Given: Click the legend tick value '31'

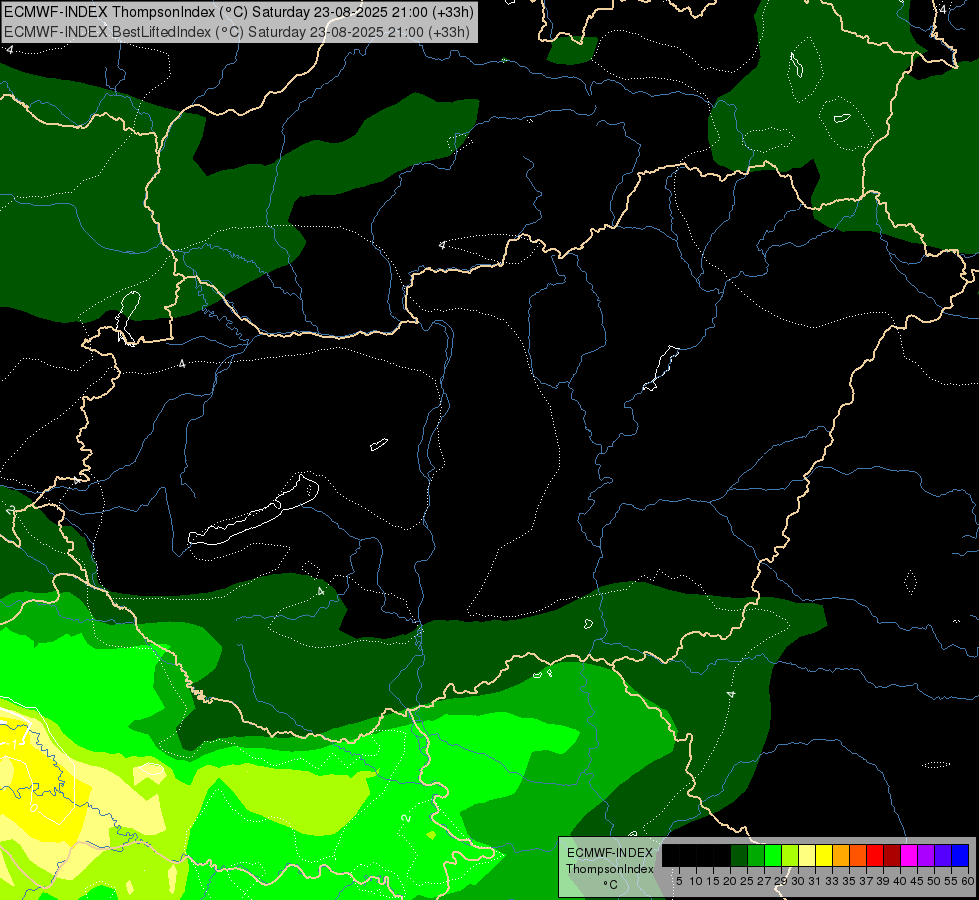Looking at the screenshot, I should coord(815,881).
